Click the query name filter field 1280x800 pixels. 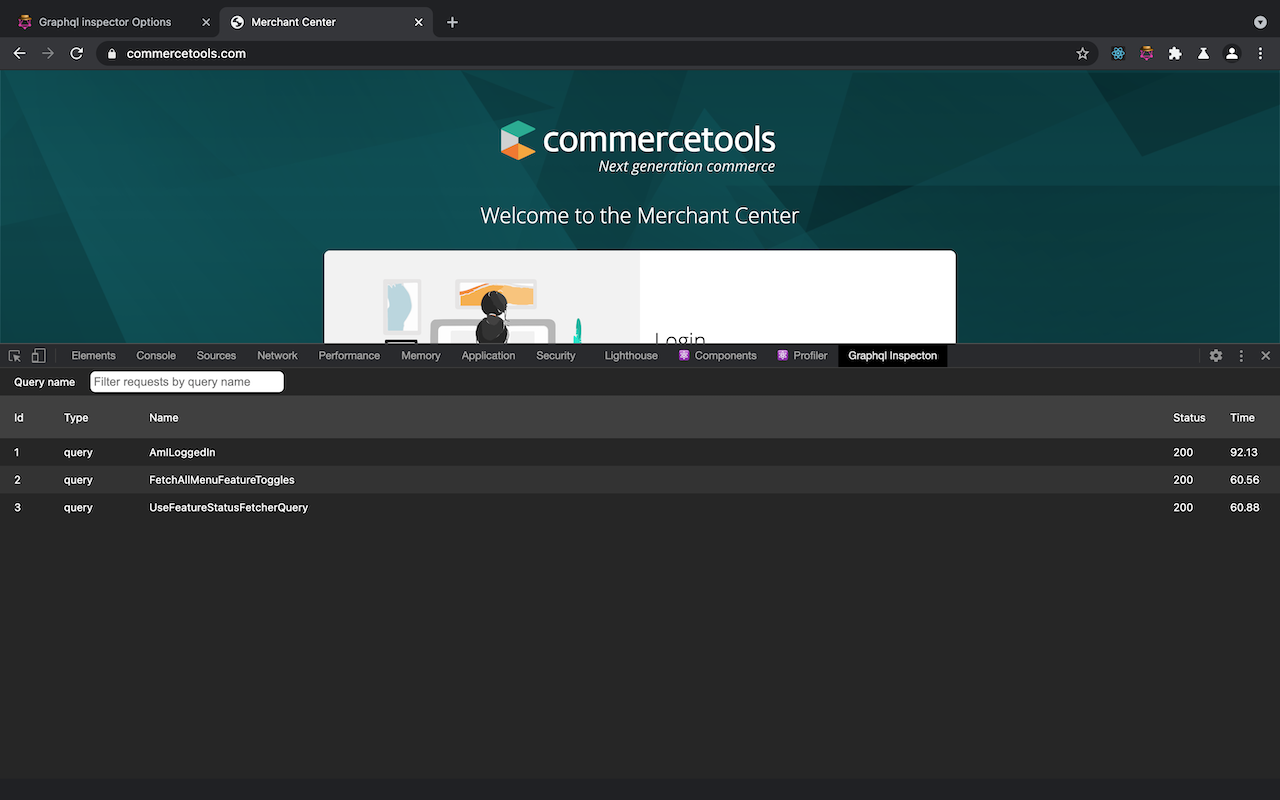(186, 381)
